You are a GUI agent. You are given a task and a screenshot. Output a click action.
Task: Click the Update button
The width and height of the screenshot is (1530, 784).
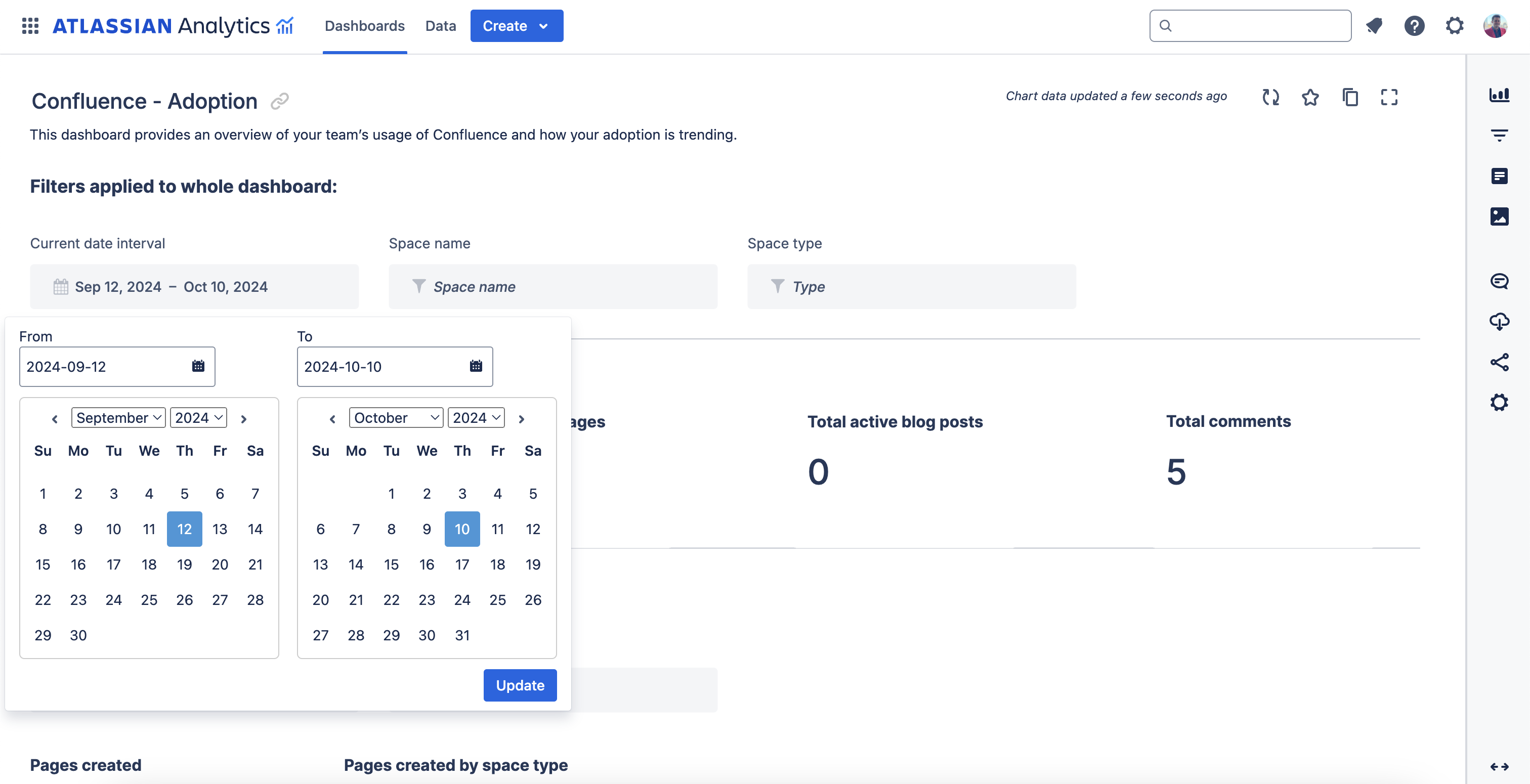(x=520, y=685)
